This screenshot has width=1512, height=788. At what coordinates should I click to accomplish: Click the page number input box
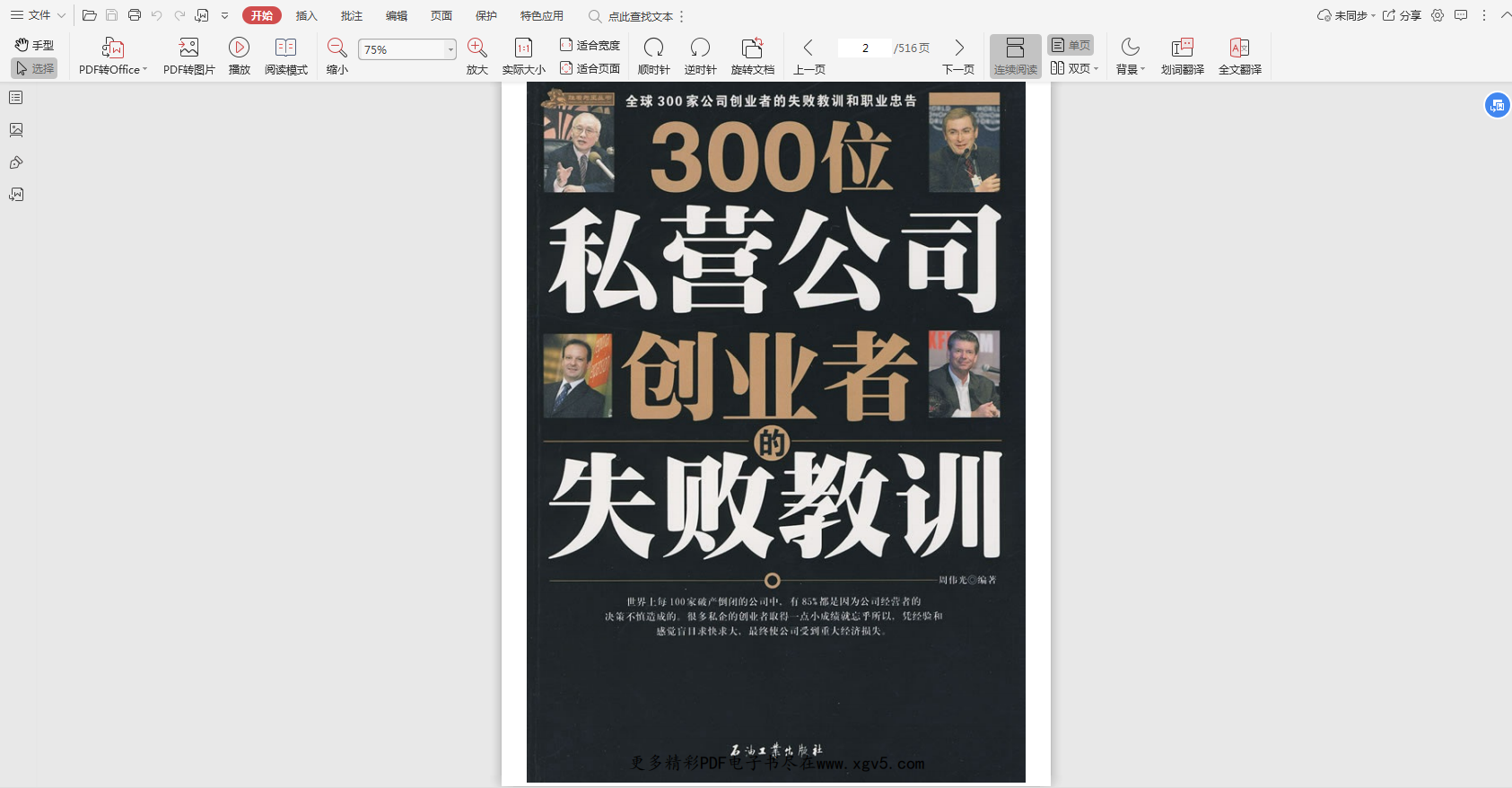pyautogui.click(x=865, y=48)
